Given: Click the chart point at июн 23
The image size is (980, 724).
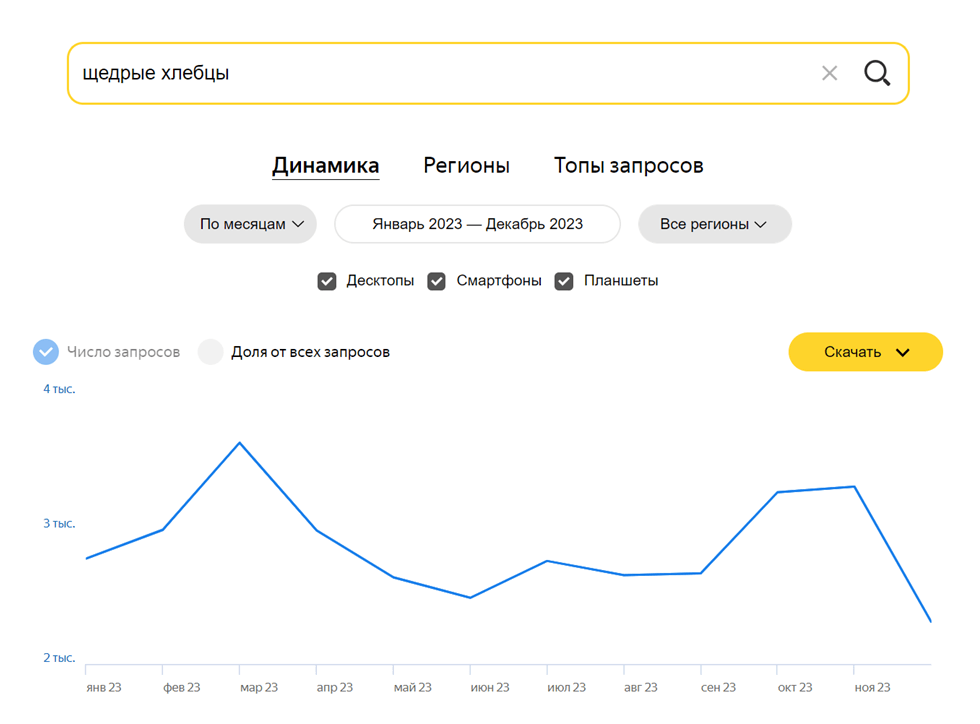Looking at the screenshot, I should [x=470, y=598].
